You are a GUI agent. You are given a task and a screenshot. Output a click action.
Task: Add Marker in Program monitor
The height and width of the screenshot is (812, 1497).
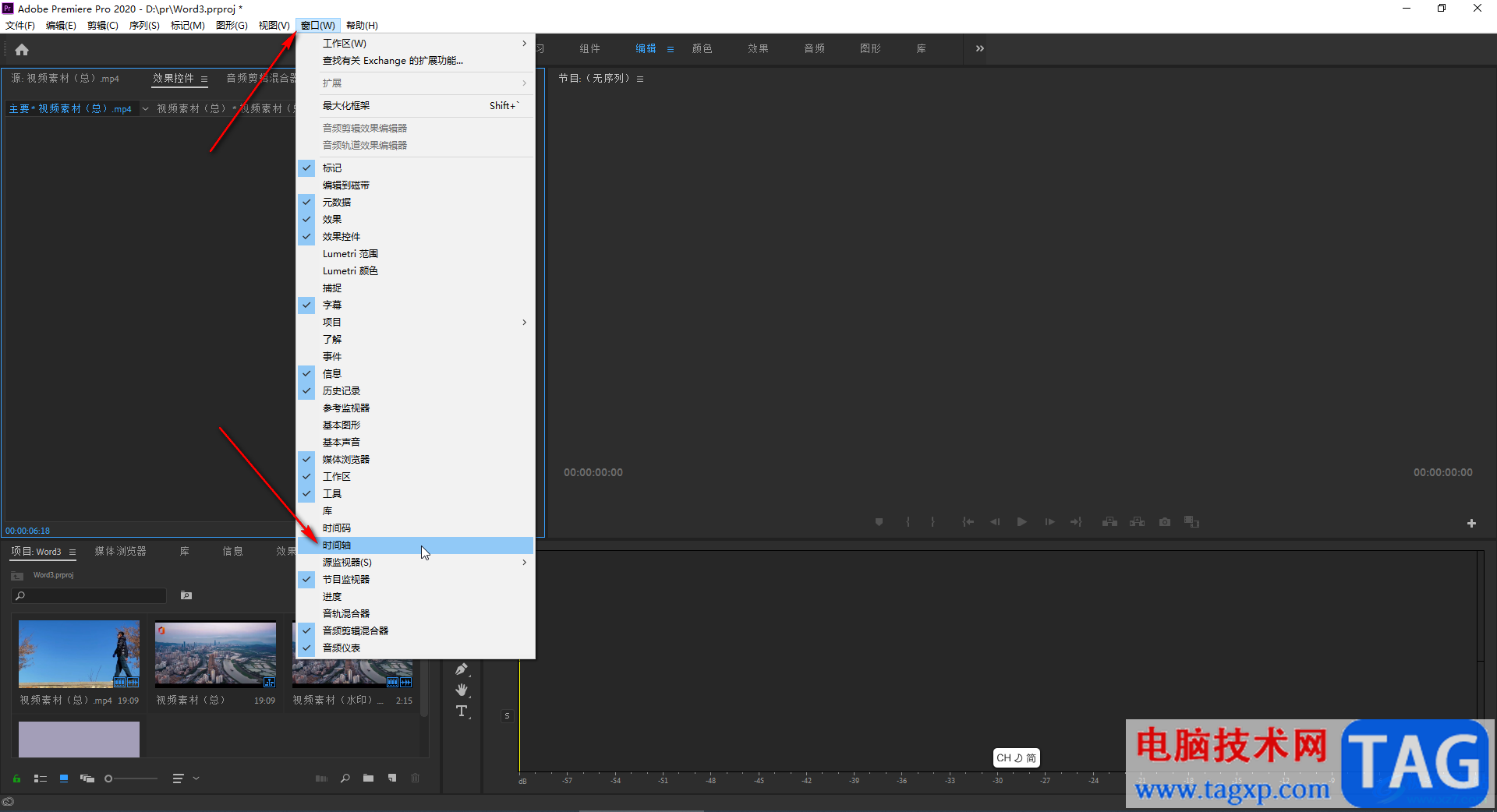click(879, 522)
